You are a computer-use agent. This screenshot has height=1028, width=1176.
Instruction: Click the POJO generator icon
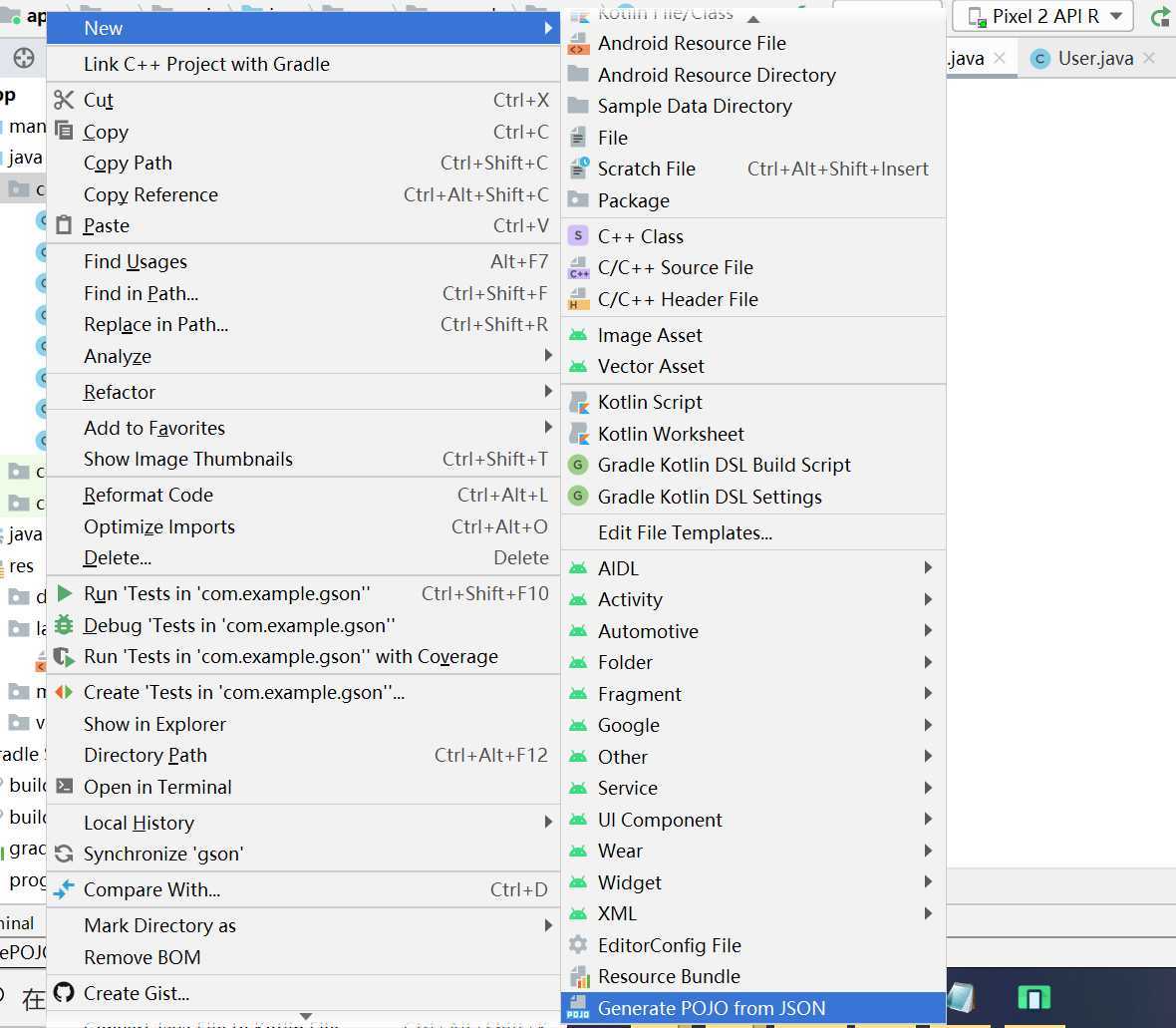point(577,1008)
